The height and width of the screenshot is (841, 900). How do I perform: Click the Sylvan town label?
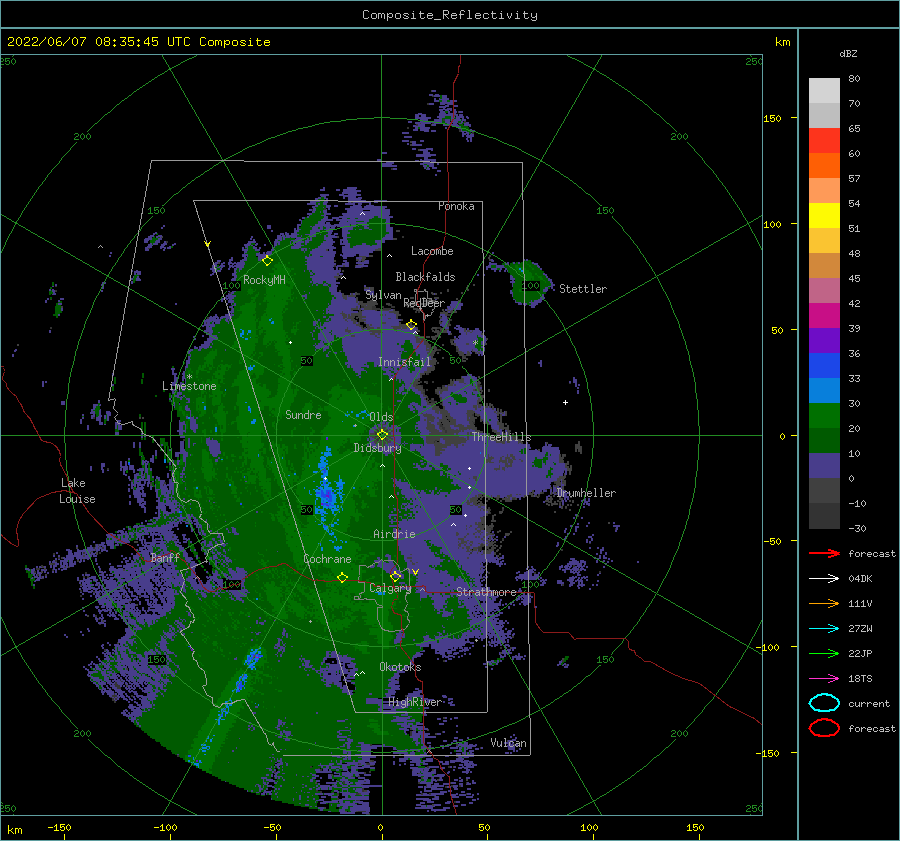(x=383, y=295)
